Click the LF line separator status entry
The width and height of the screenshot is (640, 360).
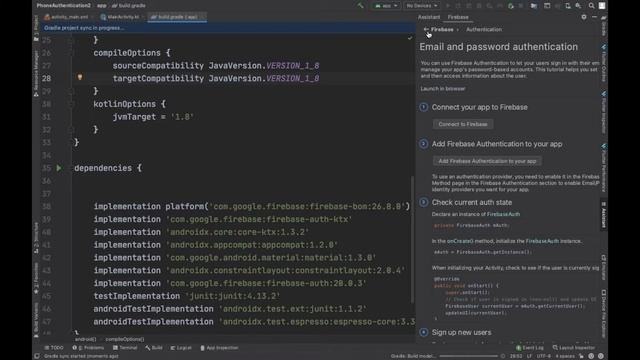point(529,356)
